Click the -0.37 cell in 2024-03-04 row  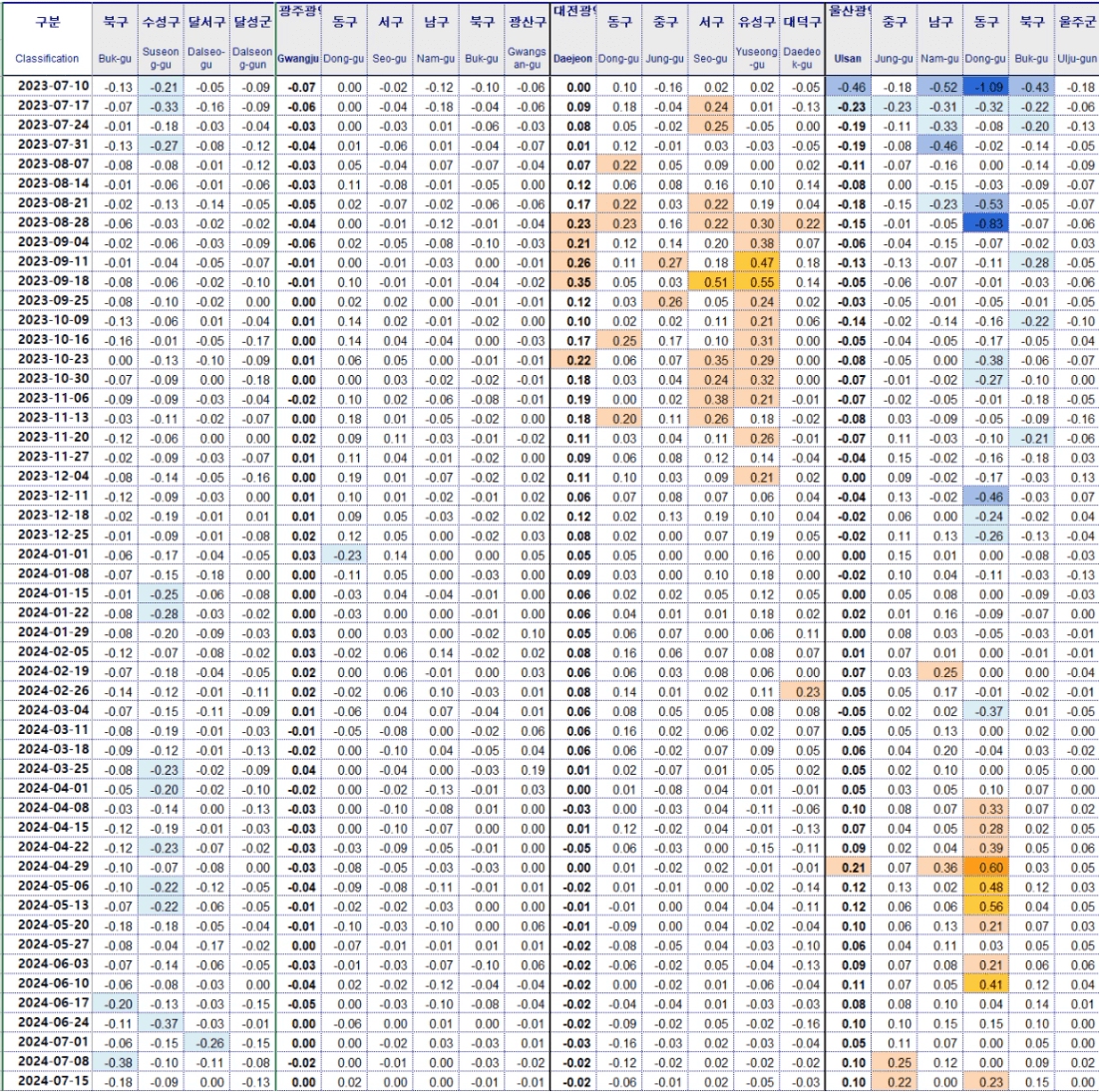click(986, 711)
